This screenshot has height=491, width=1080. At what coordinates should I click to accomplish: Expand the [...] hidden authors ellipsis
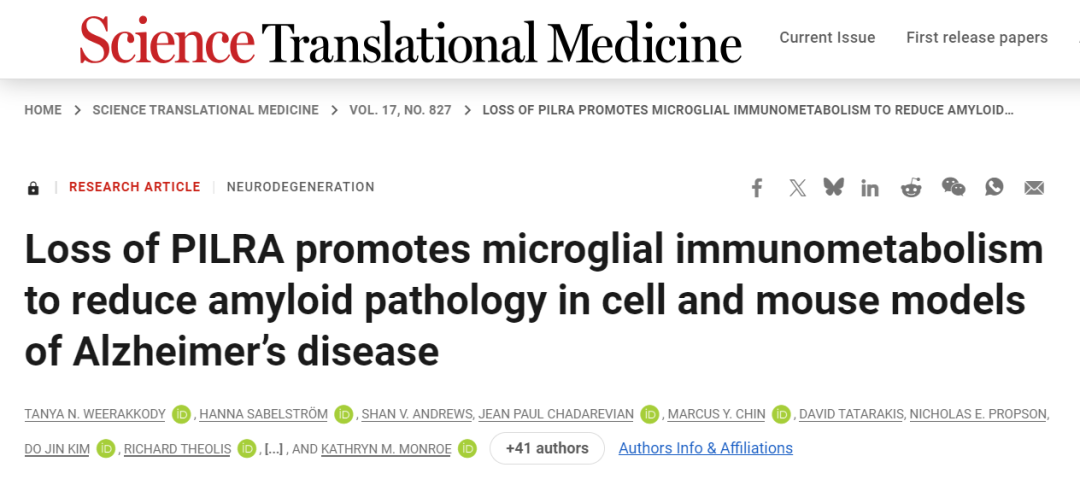click(x=274, y=449)
